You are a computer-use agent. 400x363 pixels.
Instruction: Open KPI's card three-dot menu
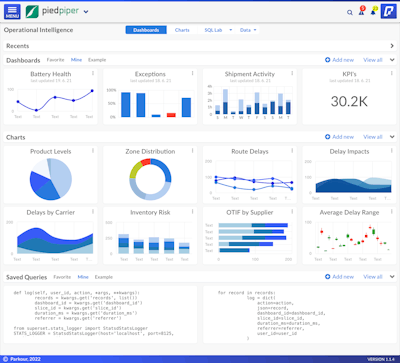click(392, 73)
